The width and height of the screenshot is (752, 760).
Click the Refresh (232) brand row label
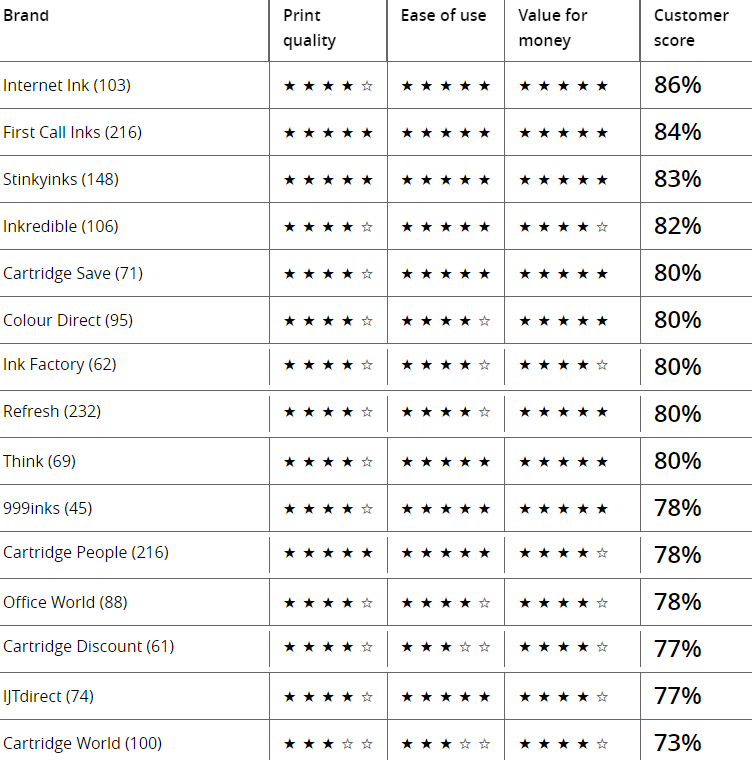pyautogui.click(x=52, y=412)
